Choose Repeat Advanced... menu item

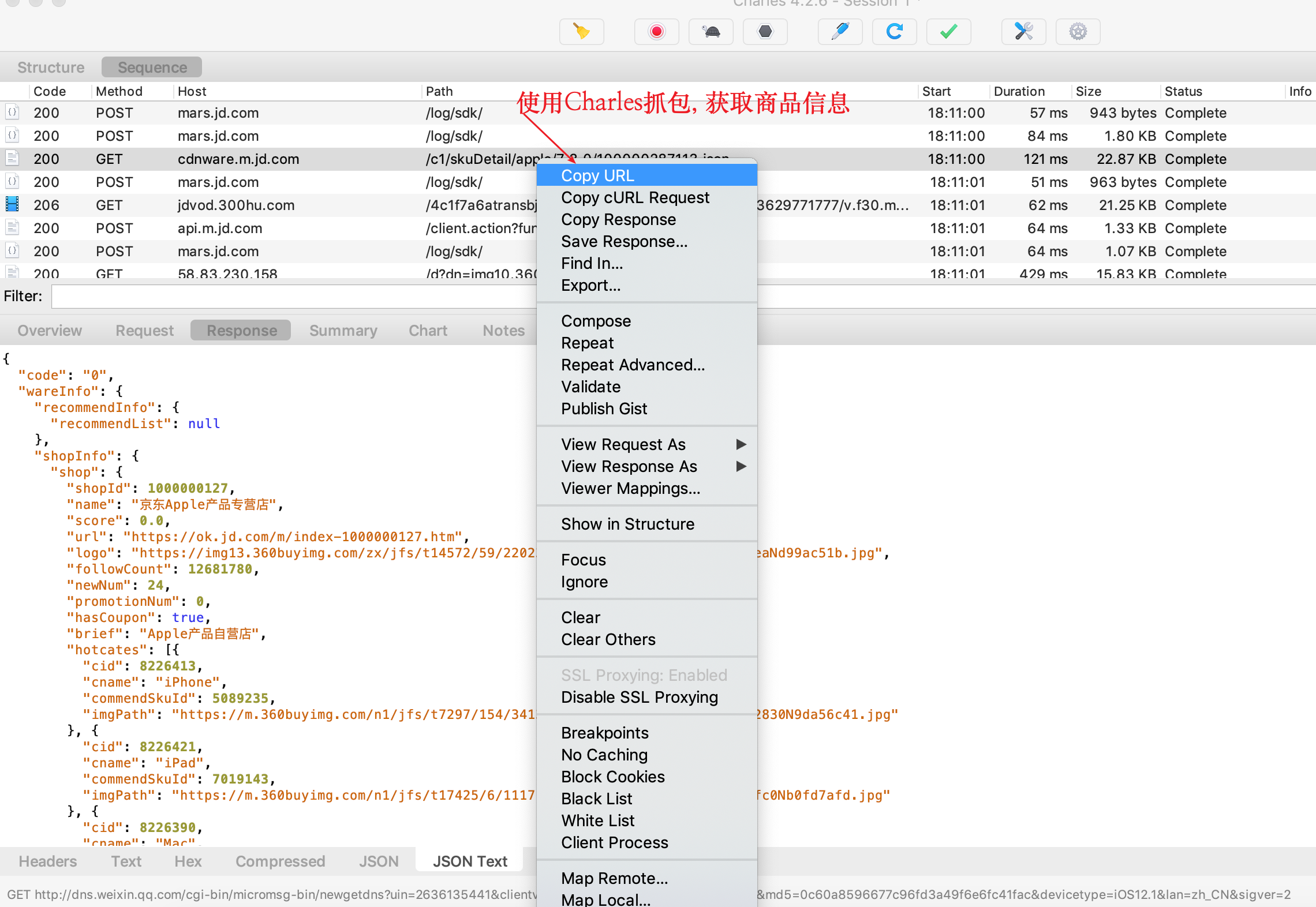pos(646,365)
